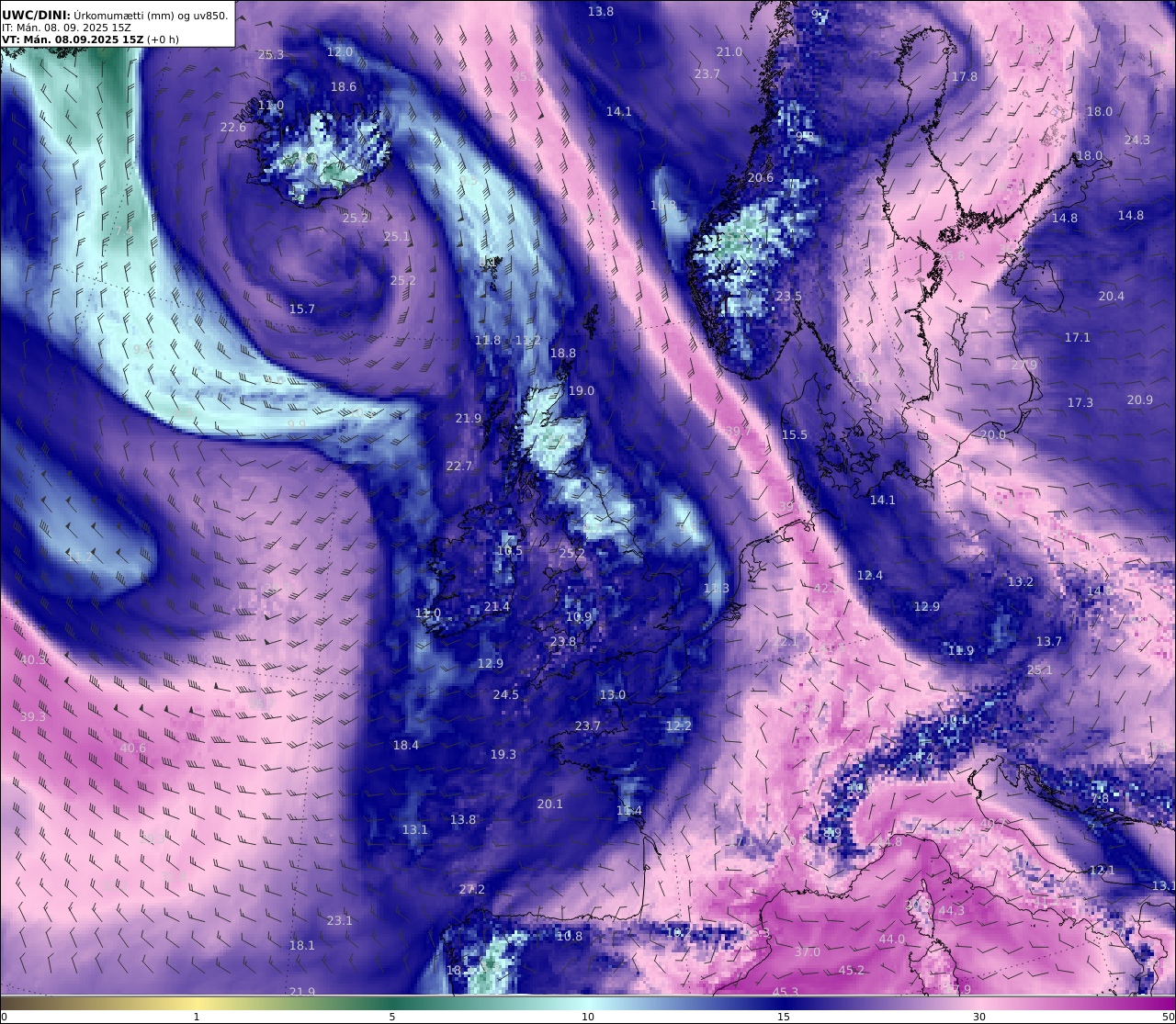
Task: Click the 1 tick label on the colorbar
Action: [197, 1017]
